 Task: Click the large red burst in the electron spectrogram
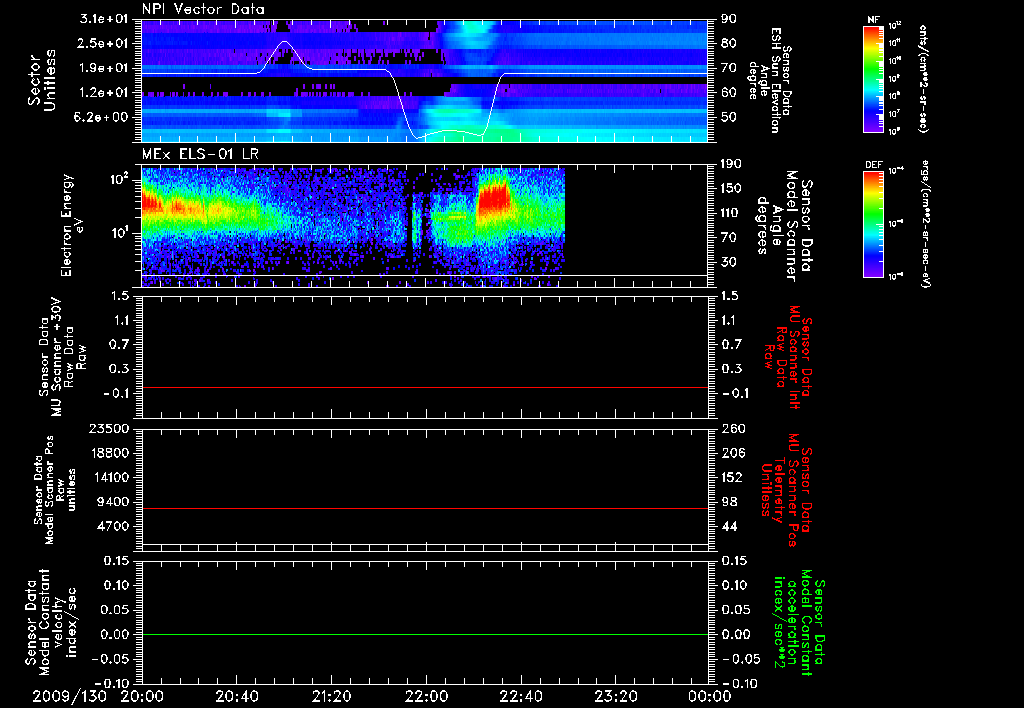(493, 201)
